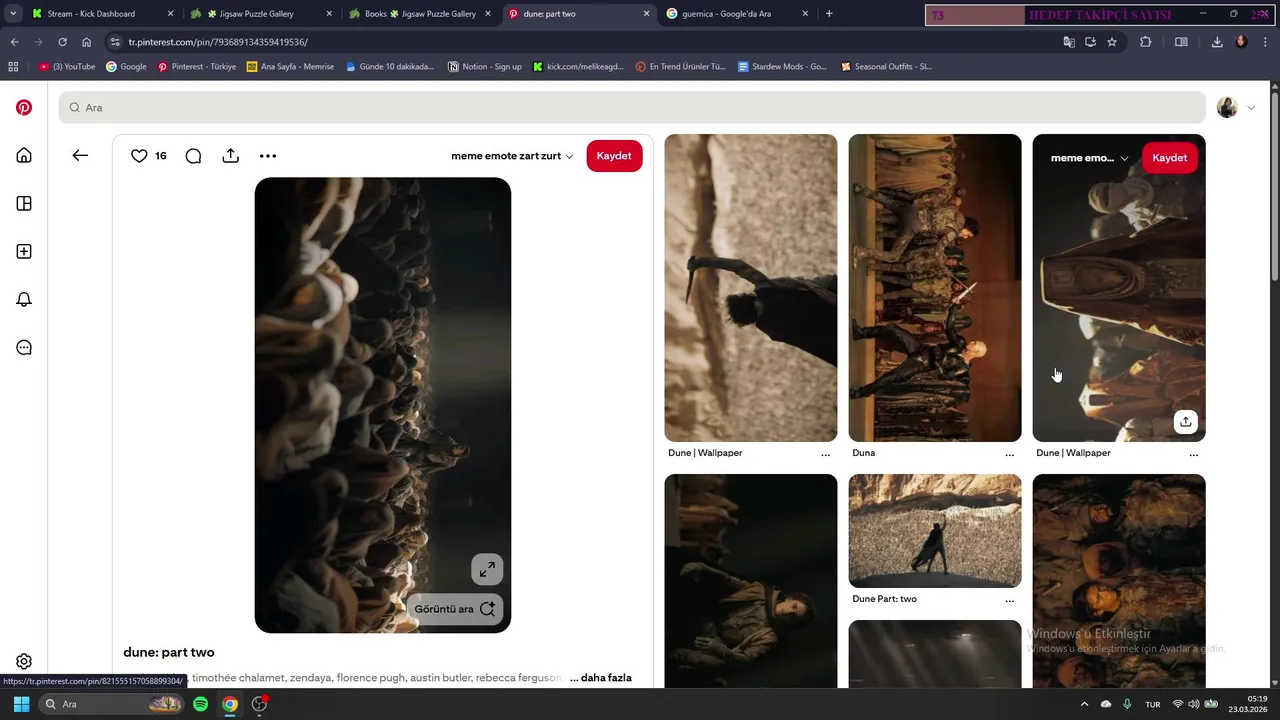
Task: Open Chrome downloads icon
Action: click(1217, 42)
